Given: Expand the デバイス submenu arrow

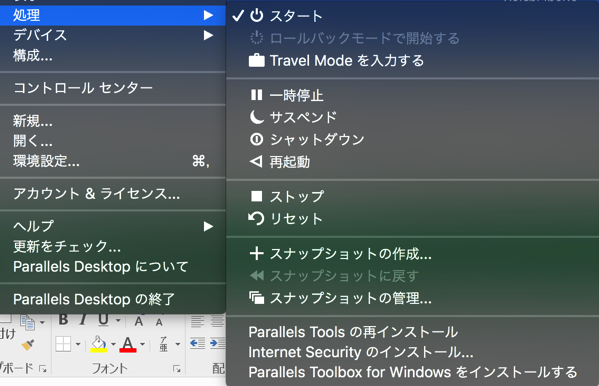Looking at the screenshot, I should point(208,35).
